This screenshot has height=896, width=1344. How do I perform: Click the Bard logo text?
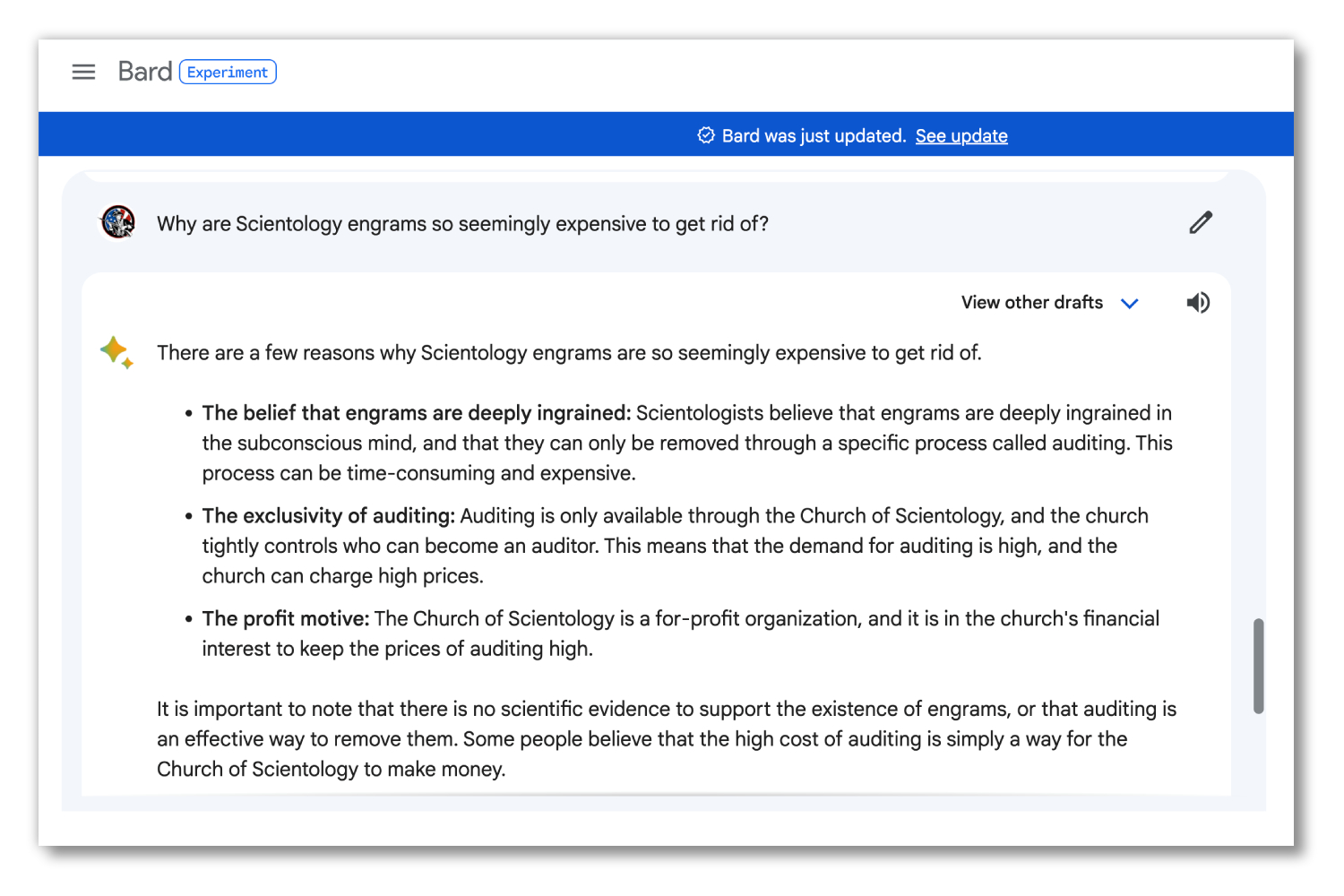[144, 72]
